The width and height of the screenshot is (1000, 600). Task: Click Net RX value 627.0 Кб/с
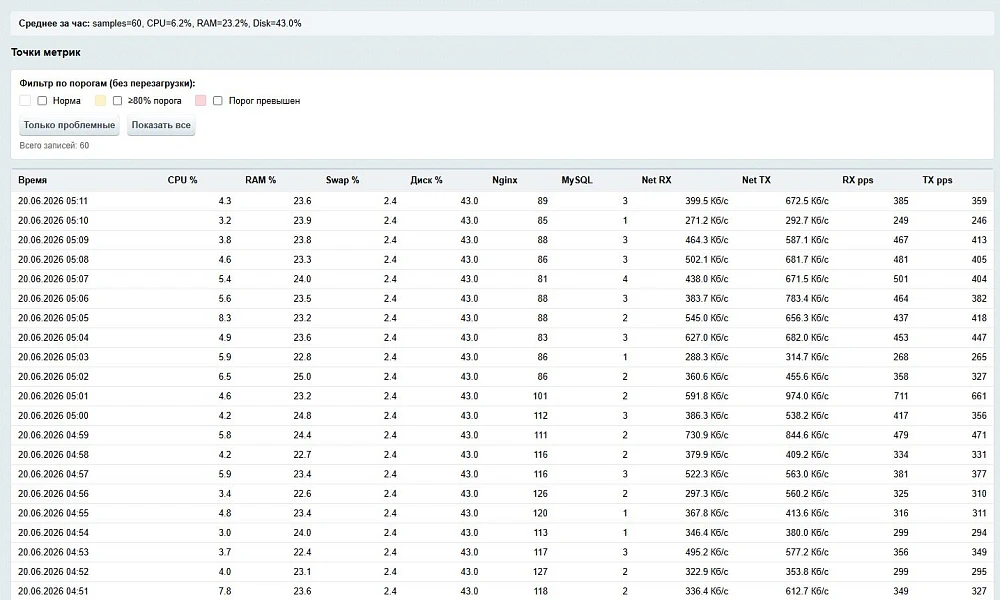coord(707,338)
